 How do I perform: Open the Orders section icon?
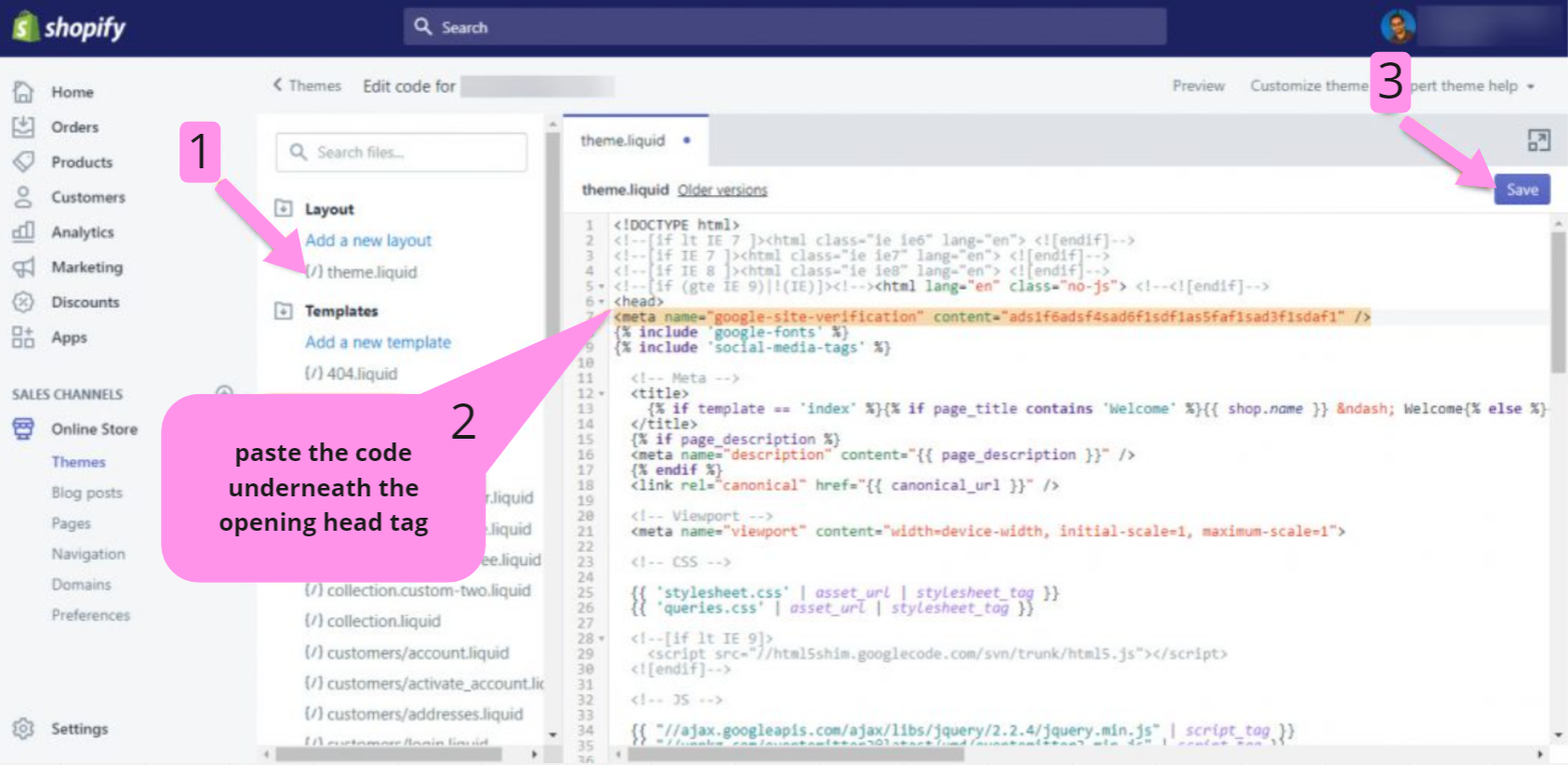click(23, 127)
